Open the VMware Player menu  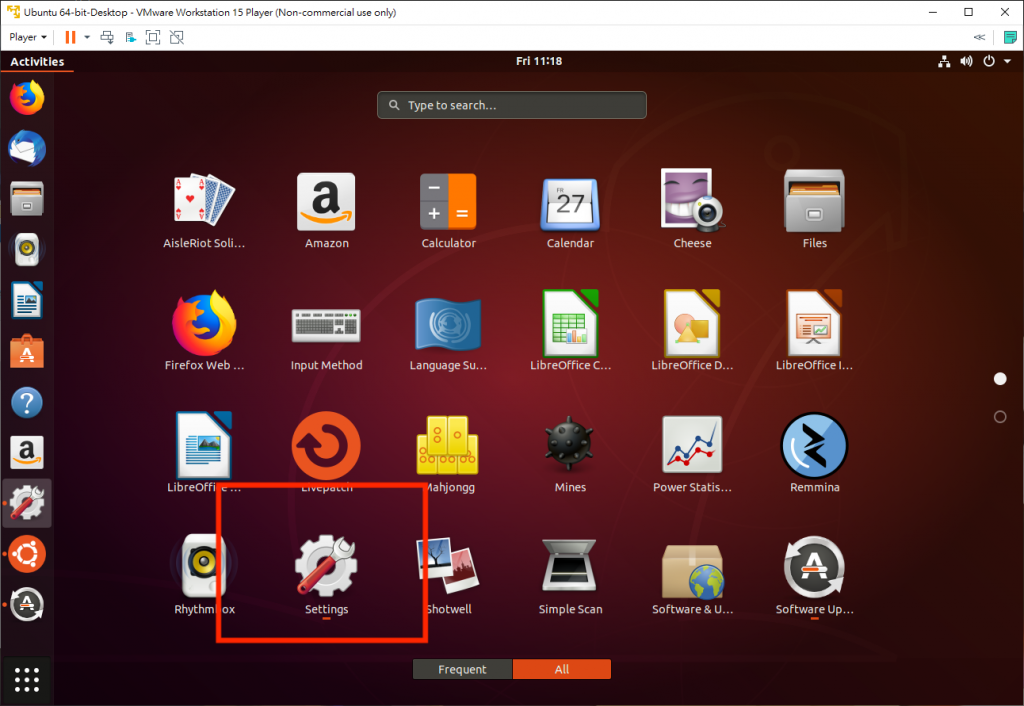(27, 37)
